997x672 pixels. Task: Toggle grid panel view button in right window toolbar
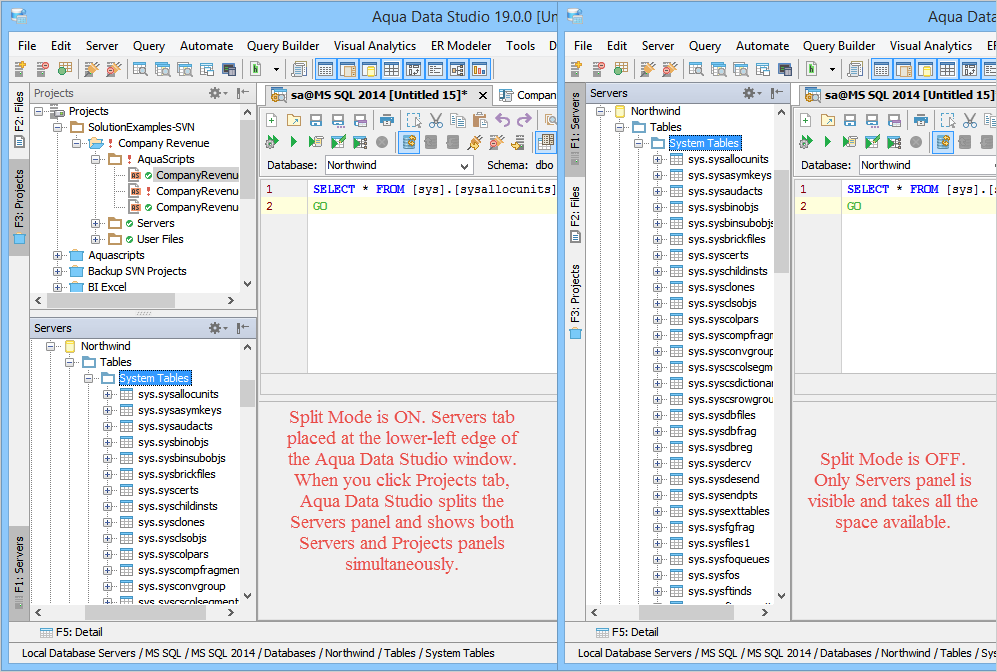coord(947,69)
